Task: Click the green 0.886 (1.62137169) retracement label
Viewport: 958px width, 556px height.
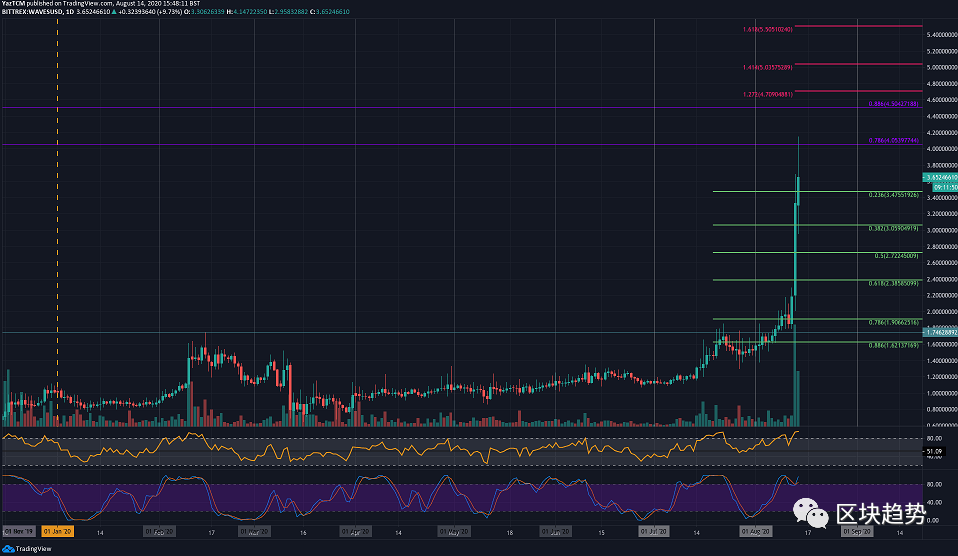Action: tap(893, 345)
